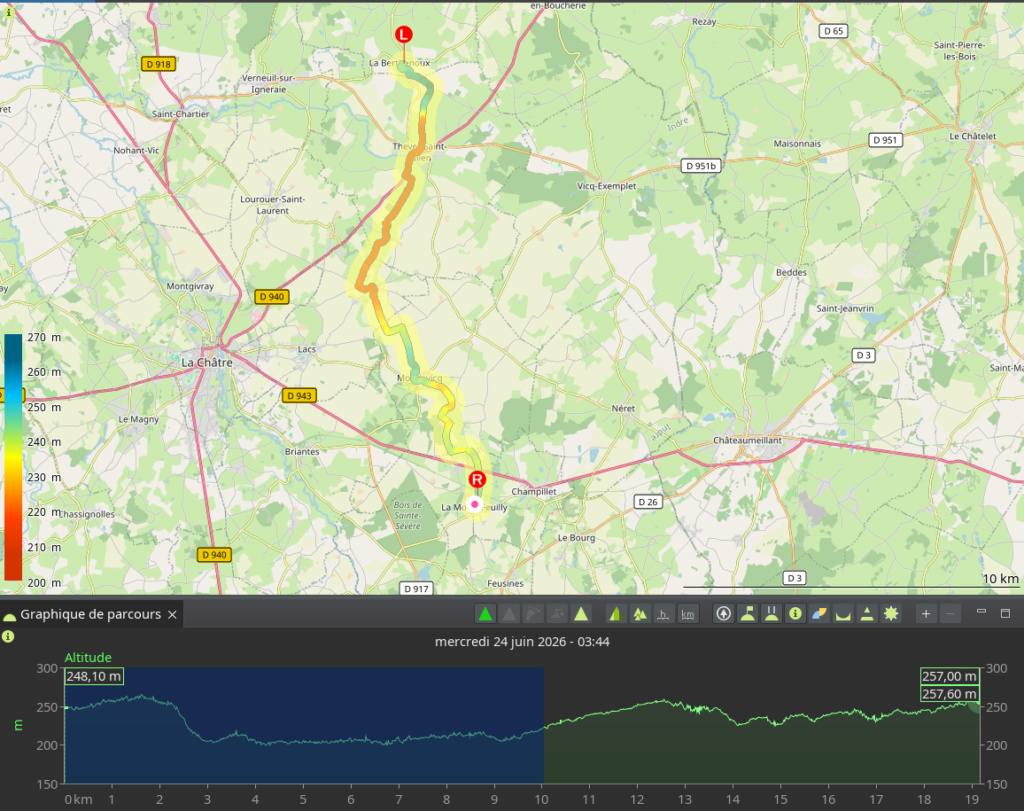Click the info icon at map top-left

(8, 12)
